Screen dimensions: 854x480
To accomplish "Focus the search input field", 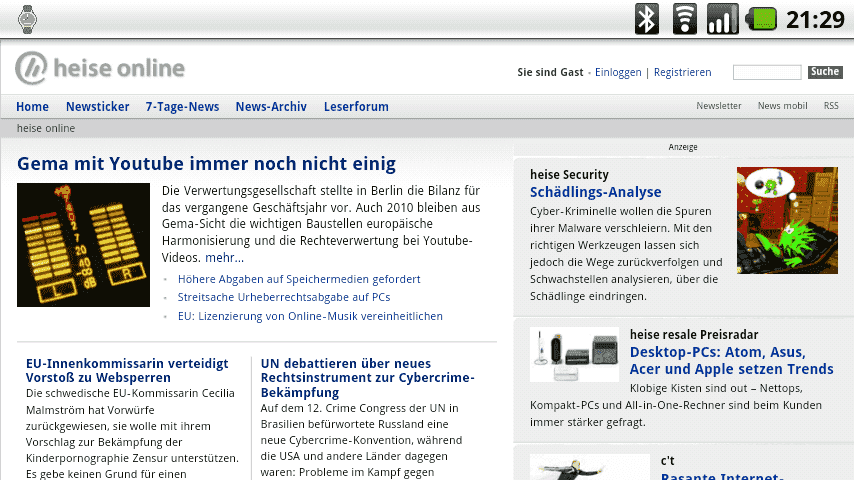I will tap(767, 72).
